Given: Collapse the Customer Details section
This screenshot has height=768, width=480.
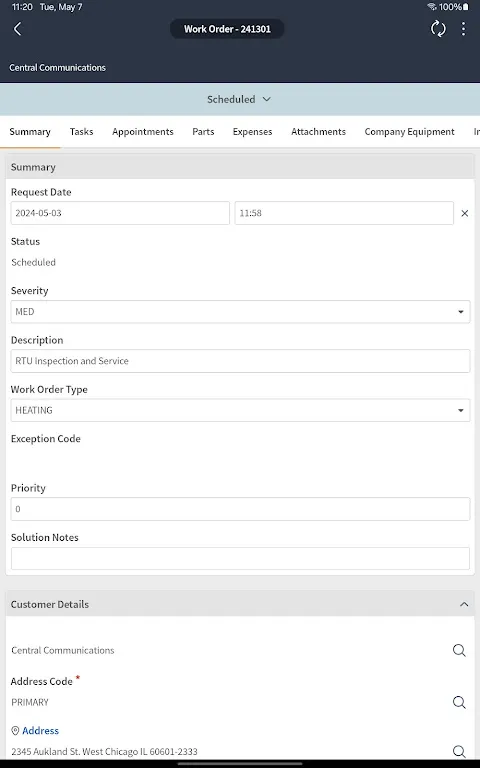Looking at the screenshot, I should [464, 604].
